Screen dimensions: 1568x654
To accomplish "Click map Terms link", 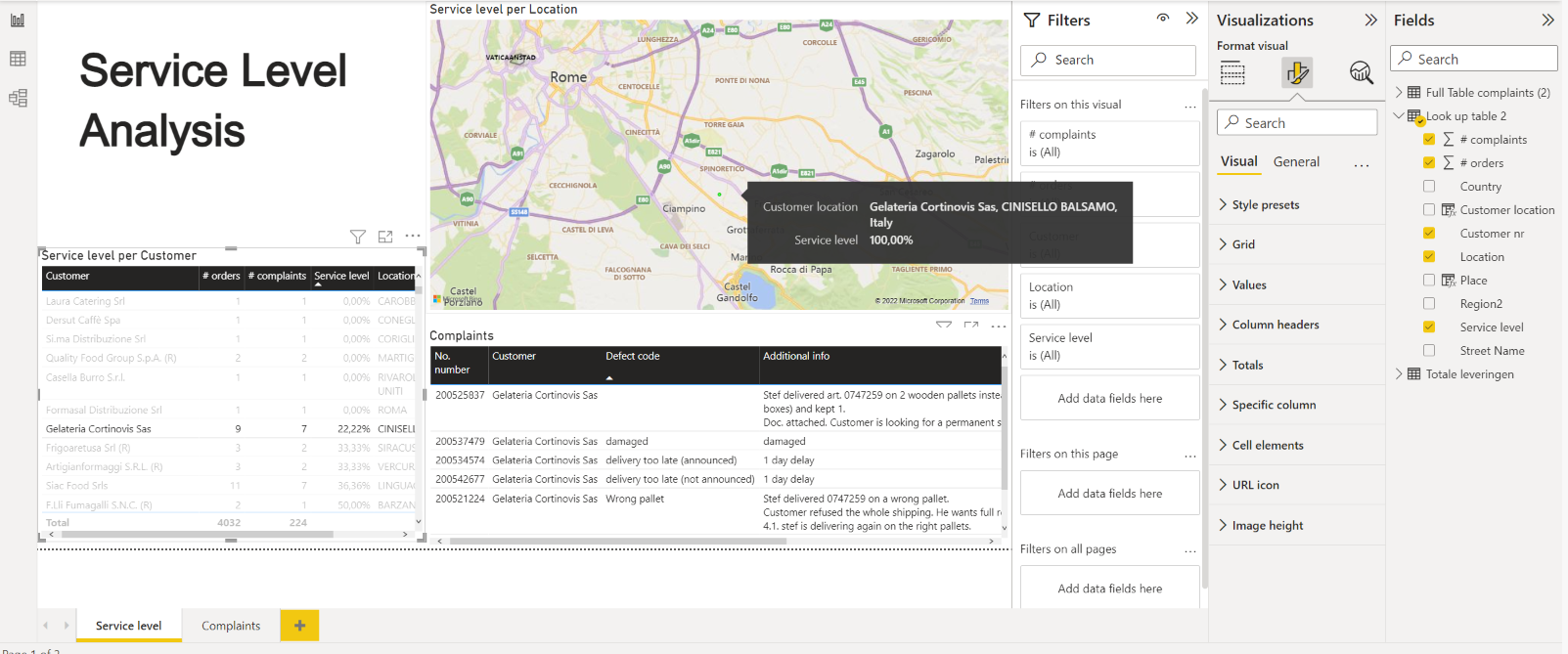I will (x=979, y=301).
